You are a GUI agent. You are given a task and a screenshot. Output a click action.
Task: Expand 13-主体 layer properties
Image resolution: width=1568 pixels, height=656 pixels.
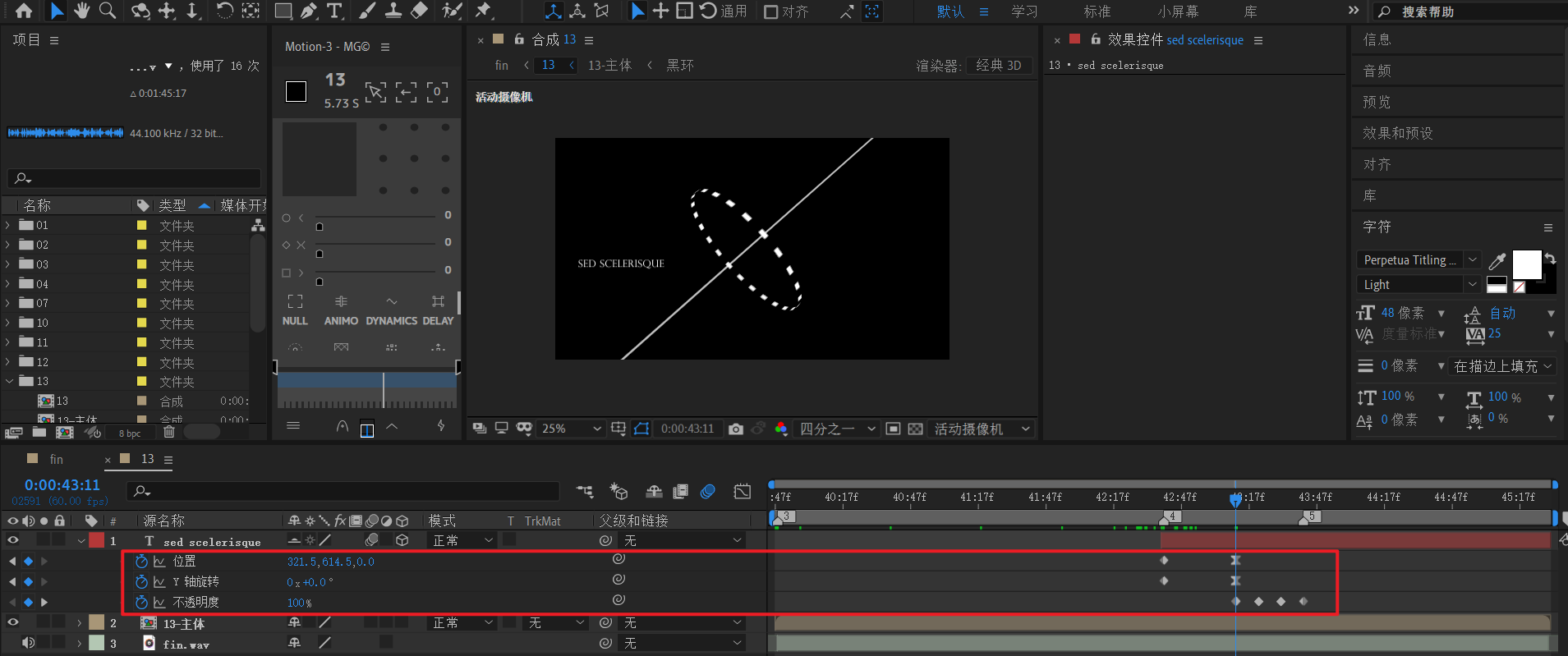coord(80,623)
